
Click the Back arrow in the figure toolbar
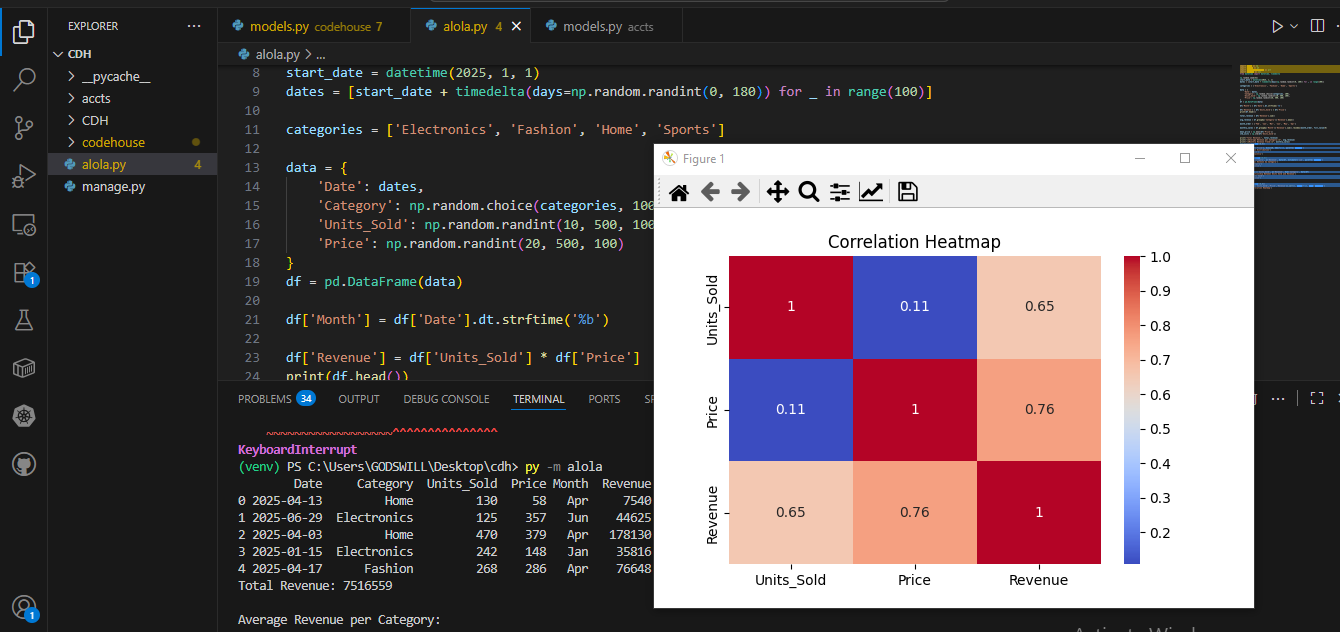[x=709, y=191]
